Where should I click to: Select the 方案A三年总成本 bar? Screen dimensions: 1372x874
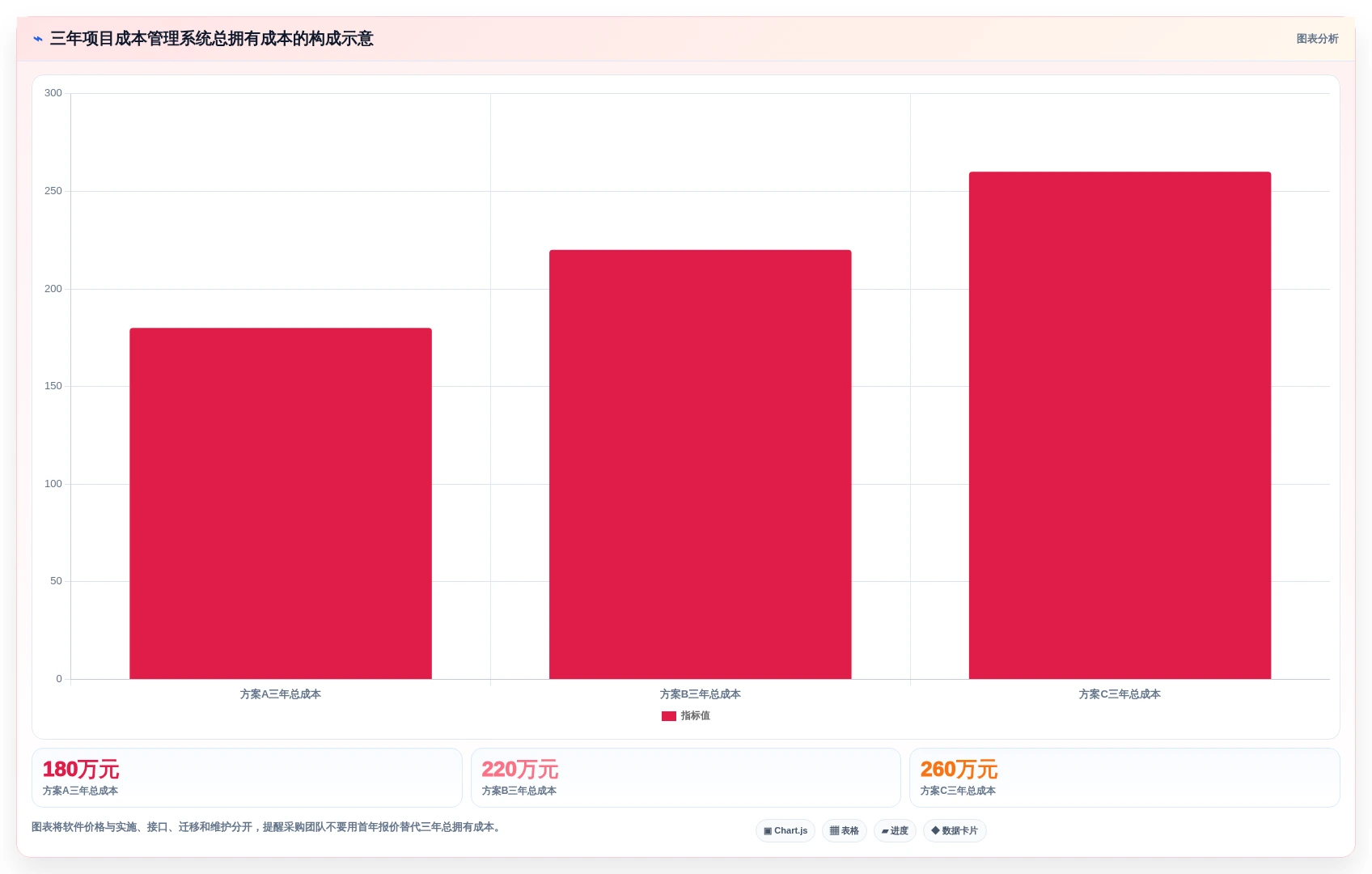(281, 503)
